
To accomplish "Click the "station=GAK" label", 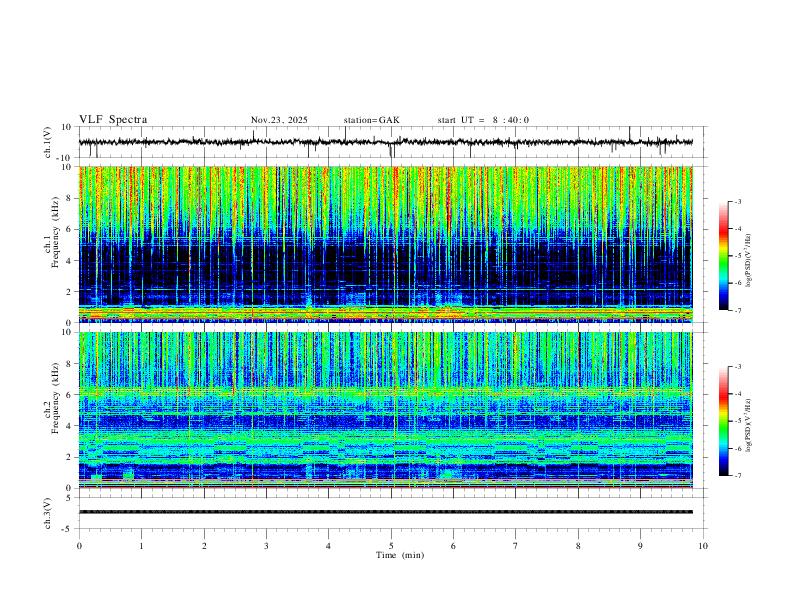I will click(371, 120).
